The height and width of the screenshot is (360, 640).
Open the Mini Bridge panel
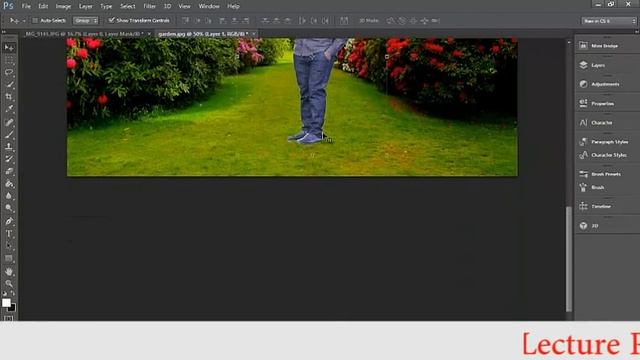[599, 46]
